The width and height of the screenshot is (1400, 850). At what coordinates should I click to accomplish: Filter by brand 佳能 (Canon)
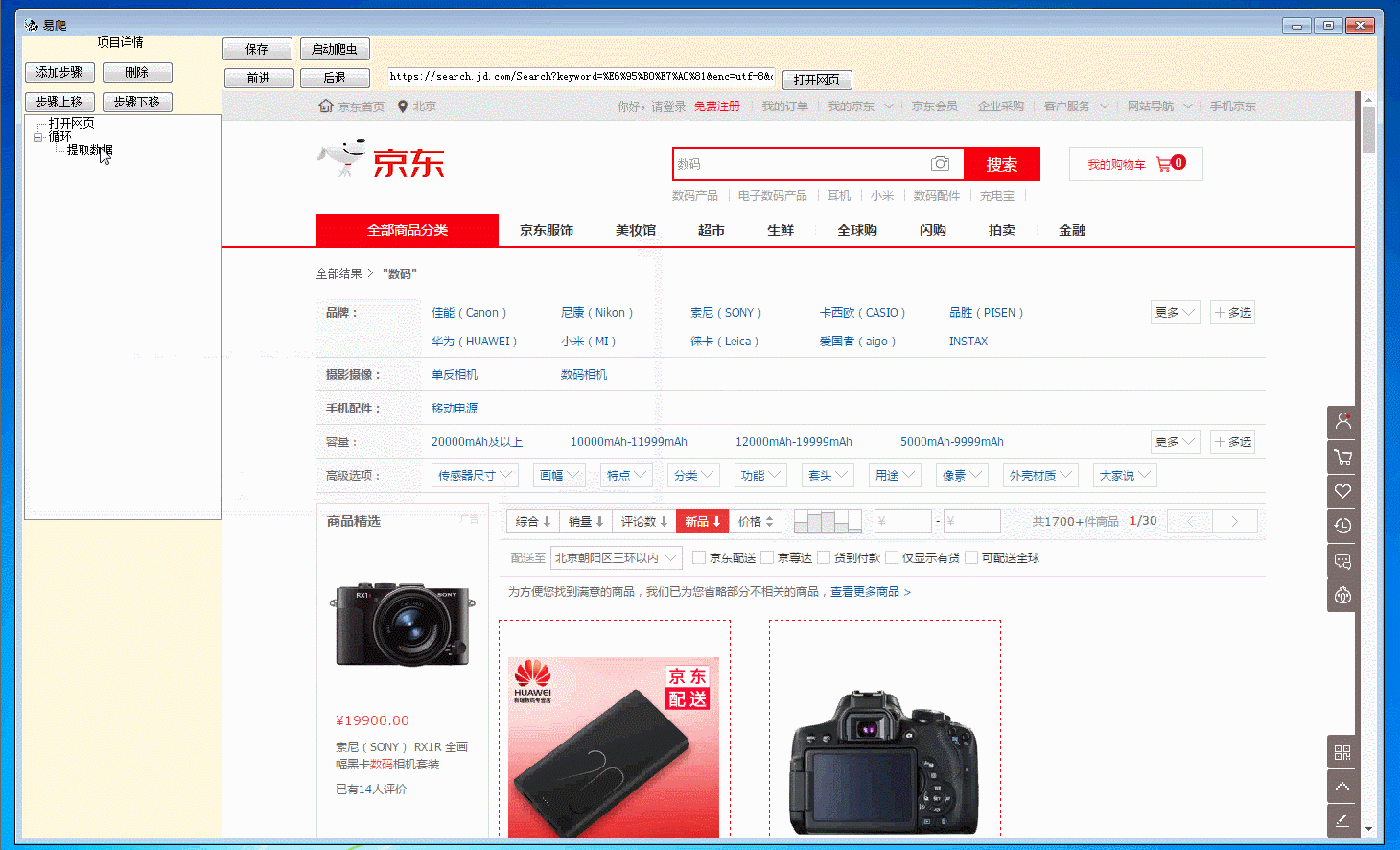(x=469, y=313)
